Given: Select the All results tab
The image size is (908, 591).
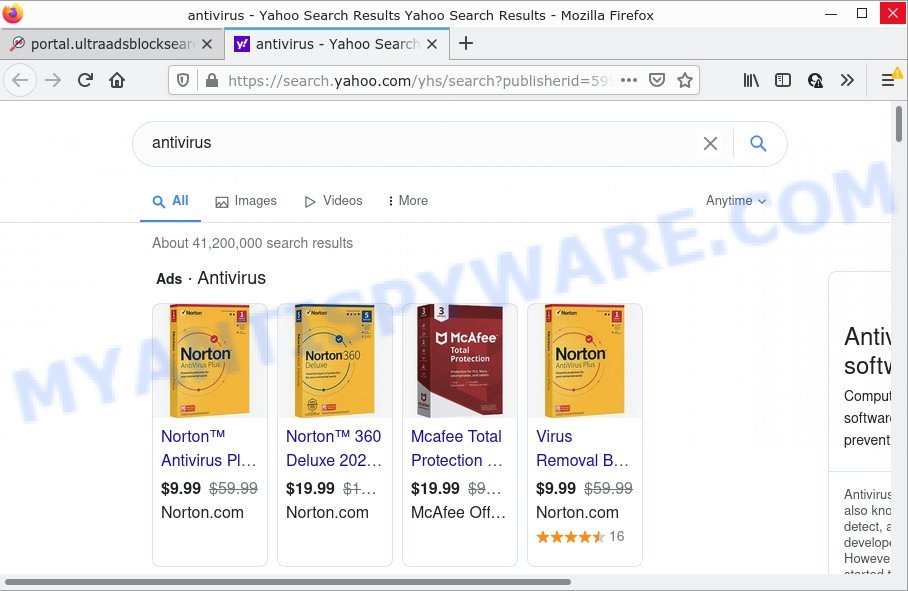Looking at the screenshot, I should [170, 201].
